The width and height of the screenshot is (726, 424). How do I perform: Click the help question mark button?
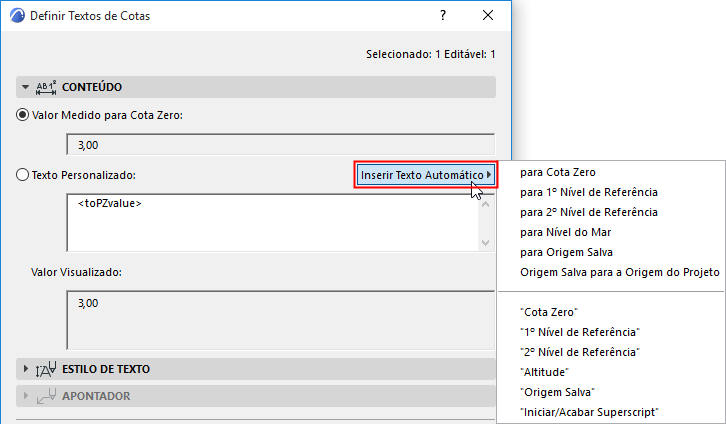[443, 16]
